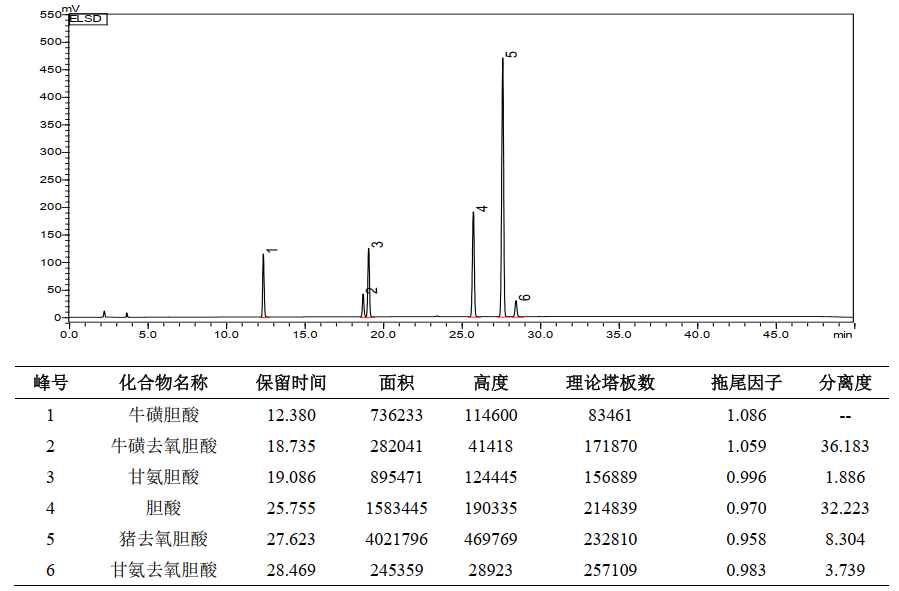The width and height of the screenshot is (899, 591).
Task: Click the 理论塔板数 column header
Action: tap(610, 383)
